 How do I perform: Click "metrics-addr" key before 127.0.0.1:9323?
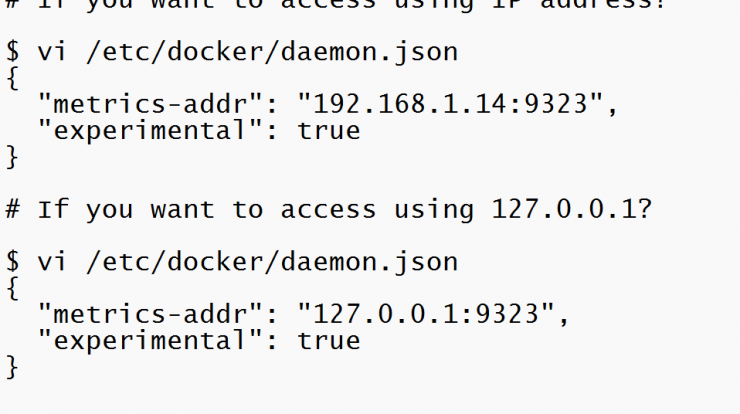(x=150, y=314)
